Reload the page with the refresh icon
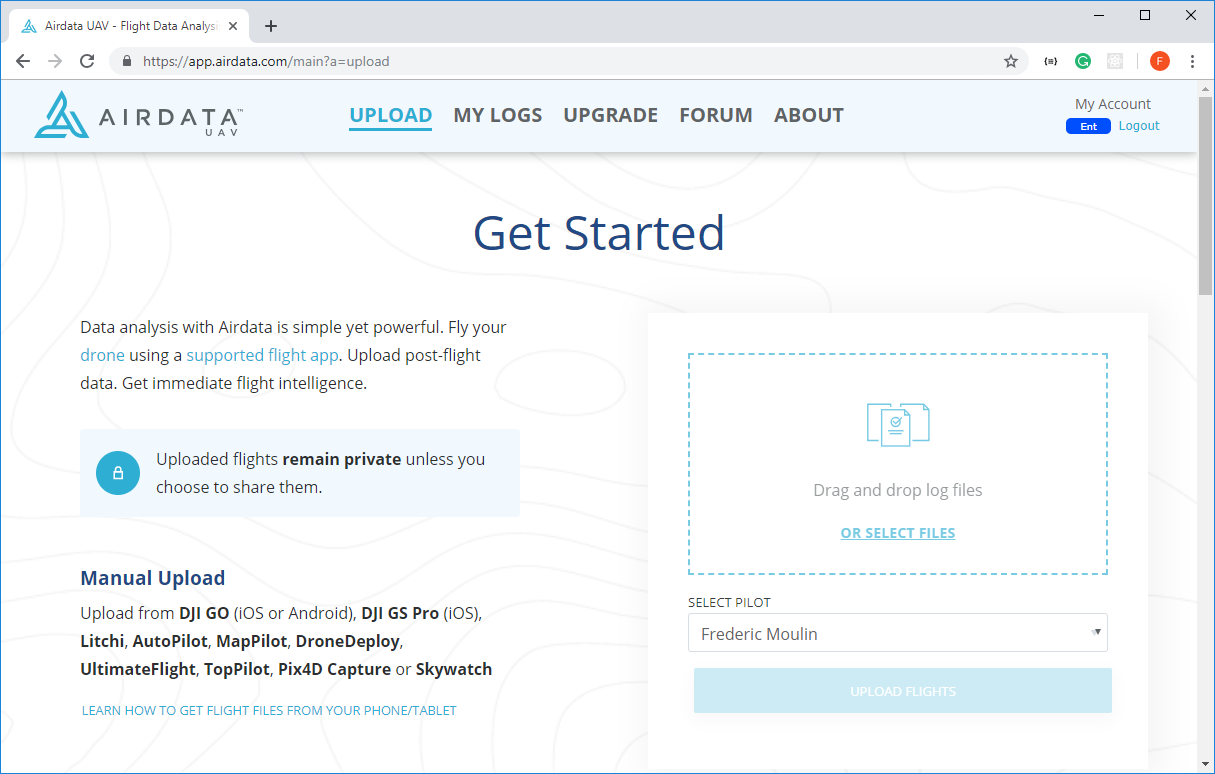Screen dimensions: 1215x774 (x=87, y=61)
